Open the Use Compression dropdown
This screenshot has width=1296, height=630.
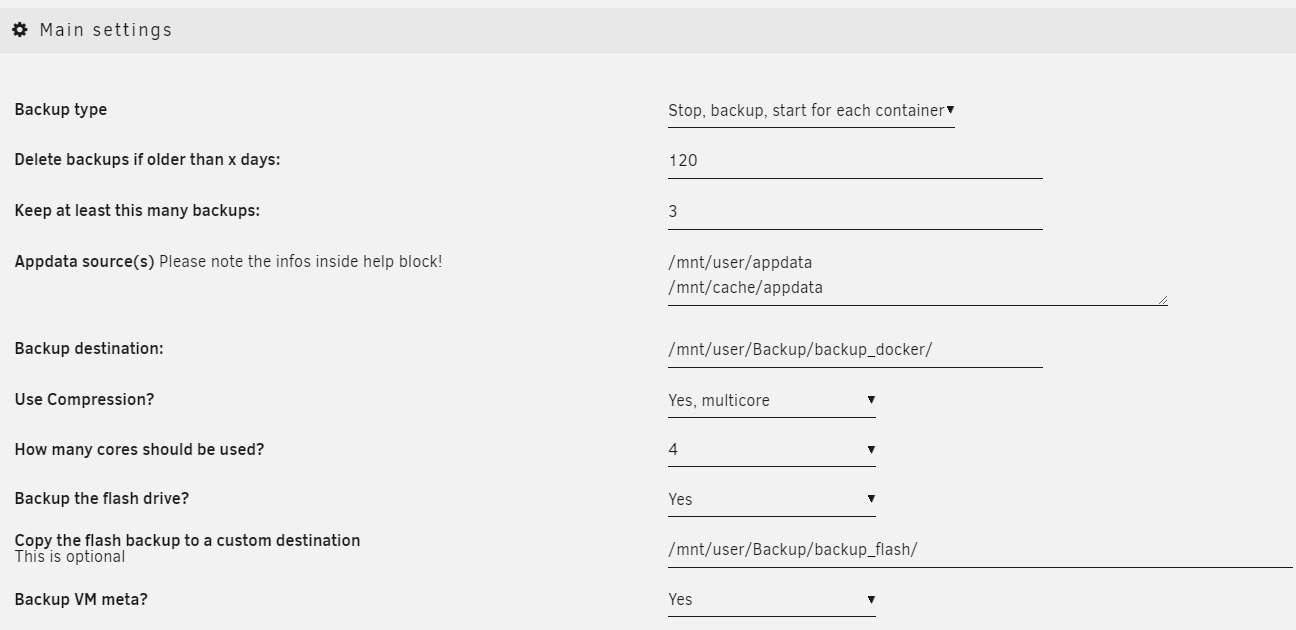tap(772, 400)
